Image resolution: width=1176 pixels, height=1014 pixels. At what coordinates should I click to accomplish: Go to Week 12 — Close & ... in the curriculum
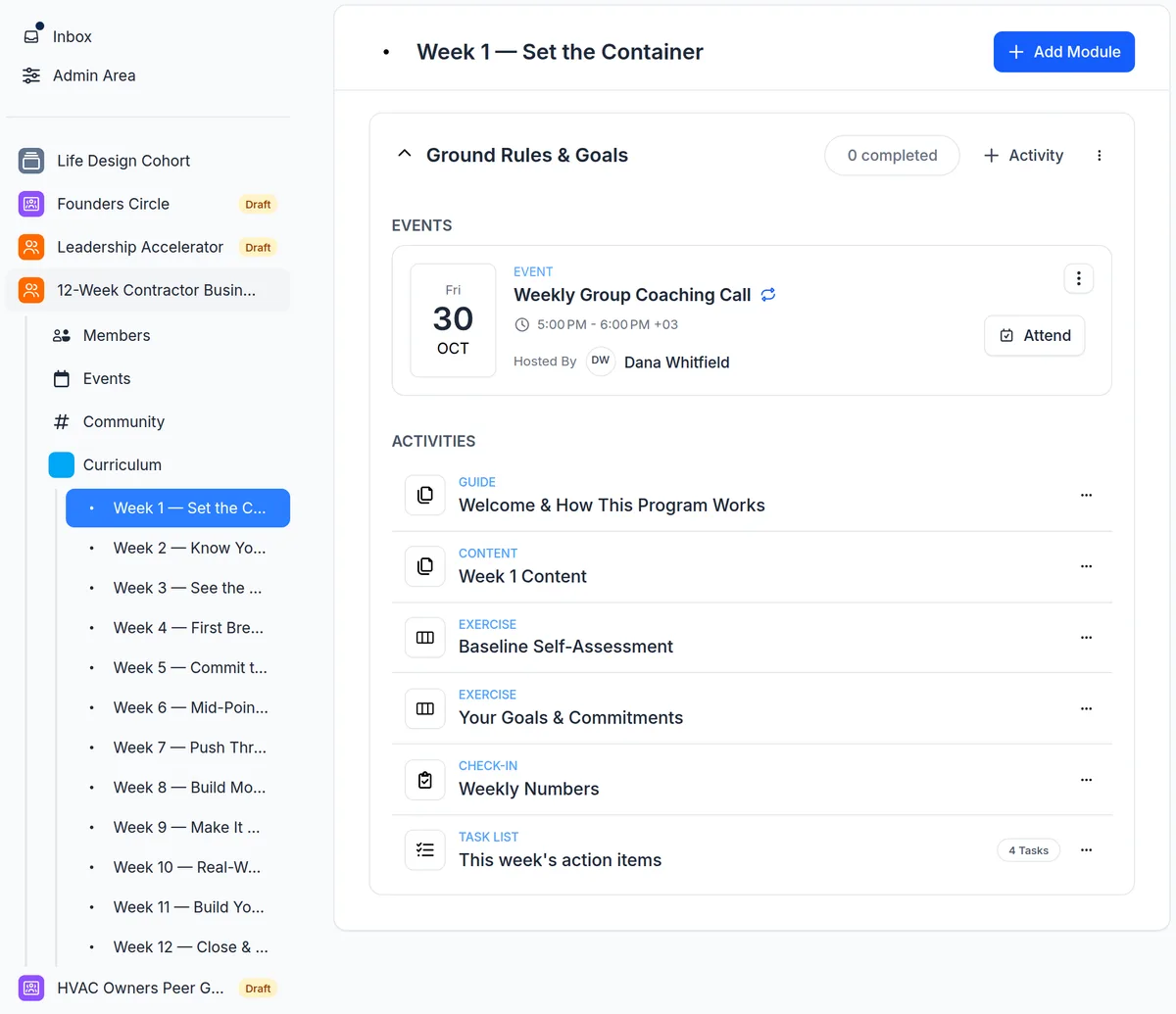point(177,947)
